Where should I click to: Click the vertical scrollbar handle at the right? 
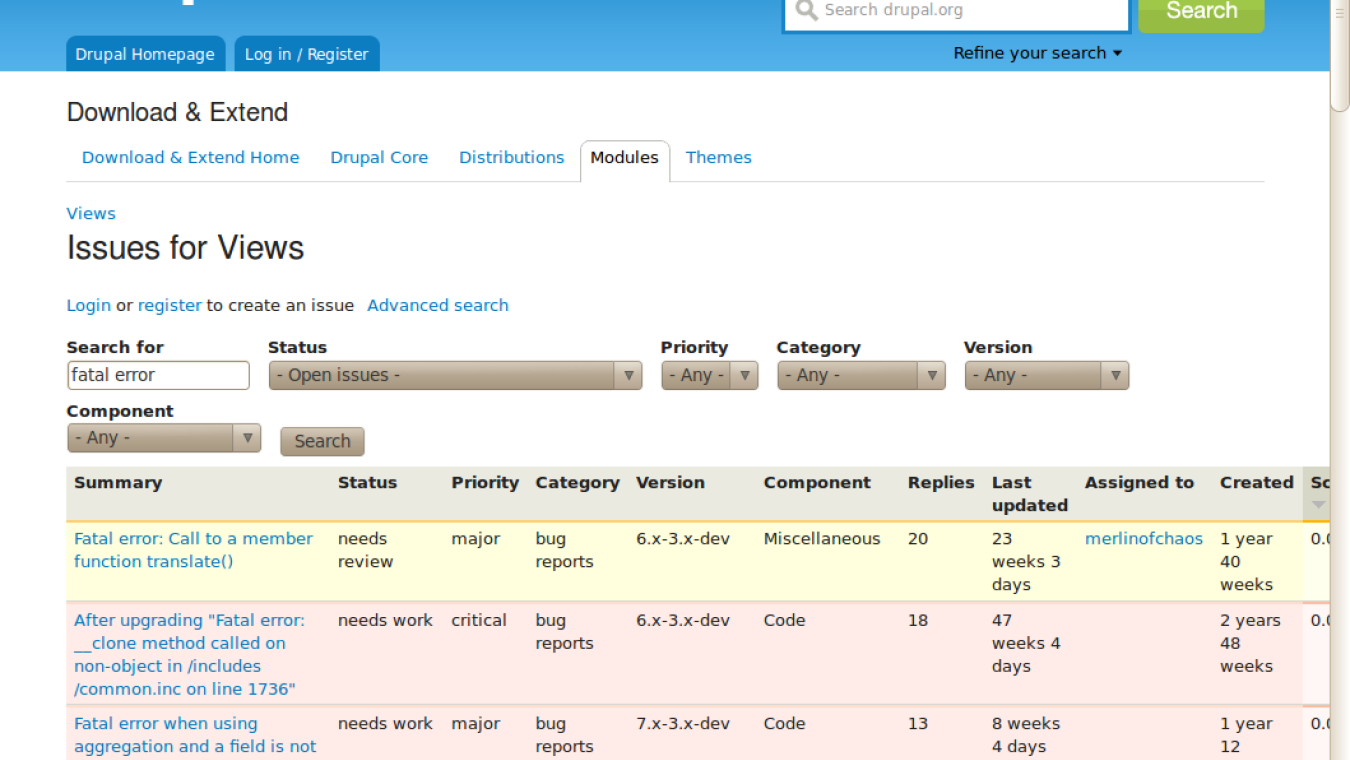[x=1340, y=55]
